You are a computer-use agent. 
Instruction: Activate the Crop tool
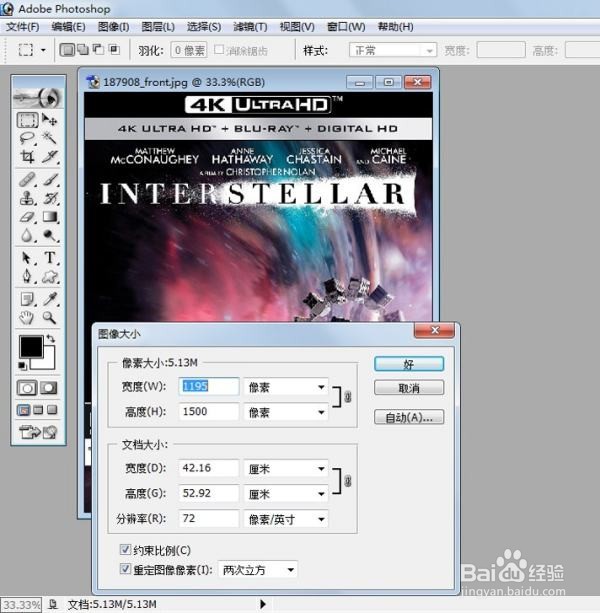[x=27, y=157]
